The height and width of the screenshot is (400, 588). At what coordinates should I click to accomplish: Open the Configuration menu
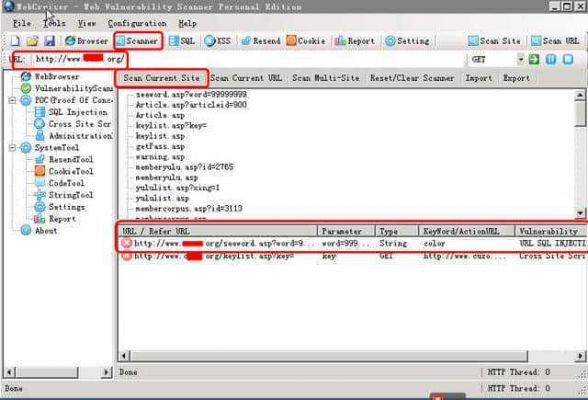point(137,23)
